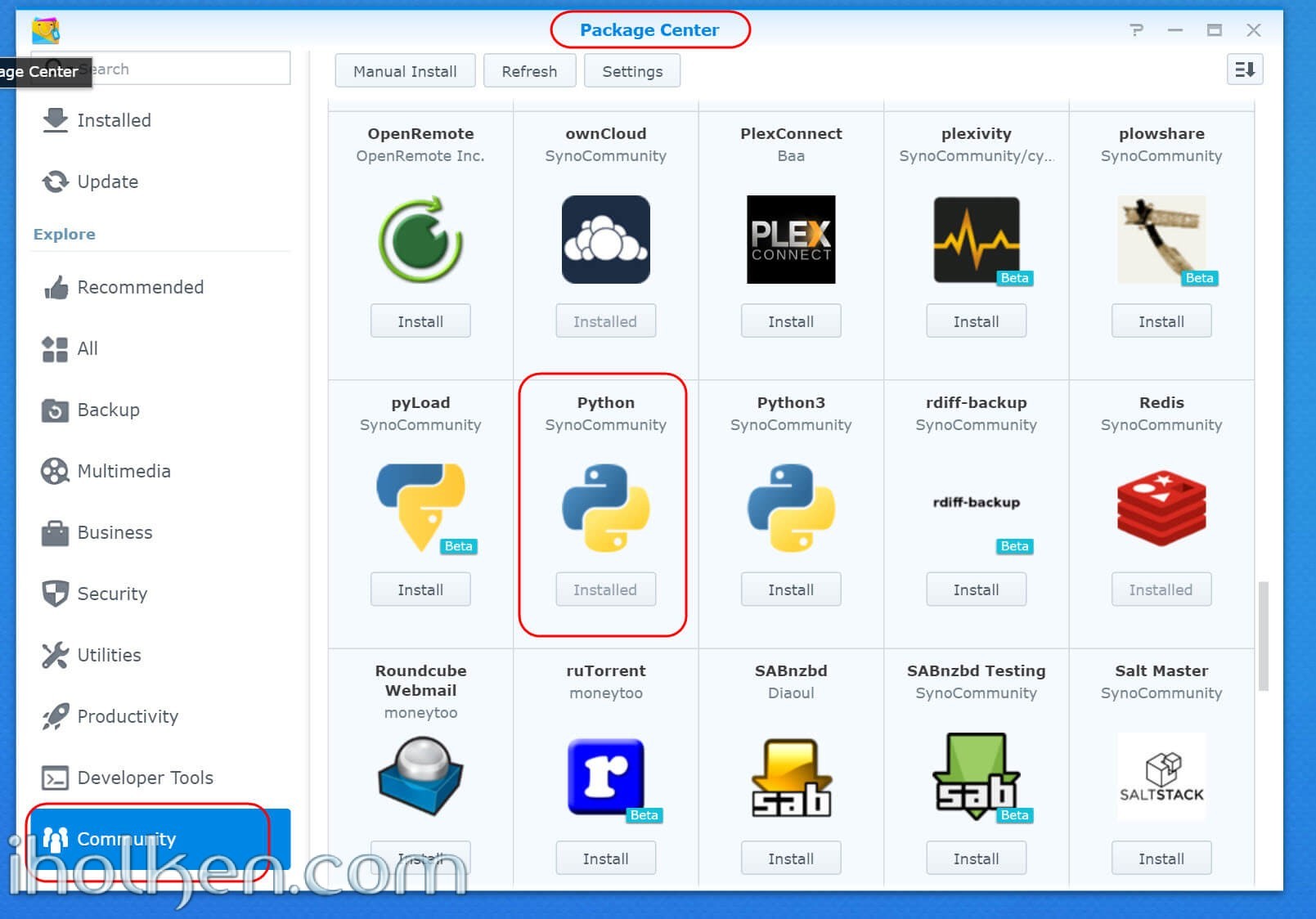Click the OpenRemote Inc. publisher text
Viewport: 1316px width, 919px height.
pyautogui.click(x=420, y=155)
